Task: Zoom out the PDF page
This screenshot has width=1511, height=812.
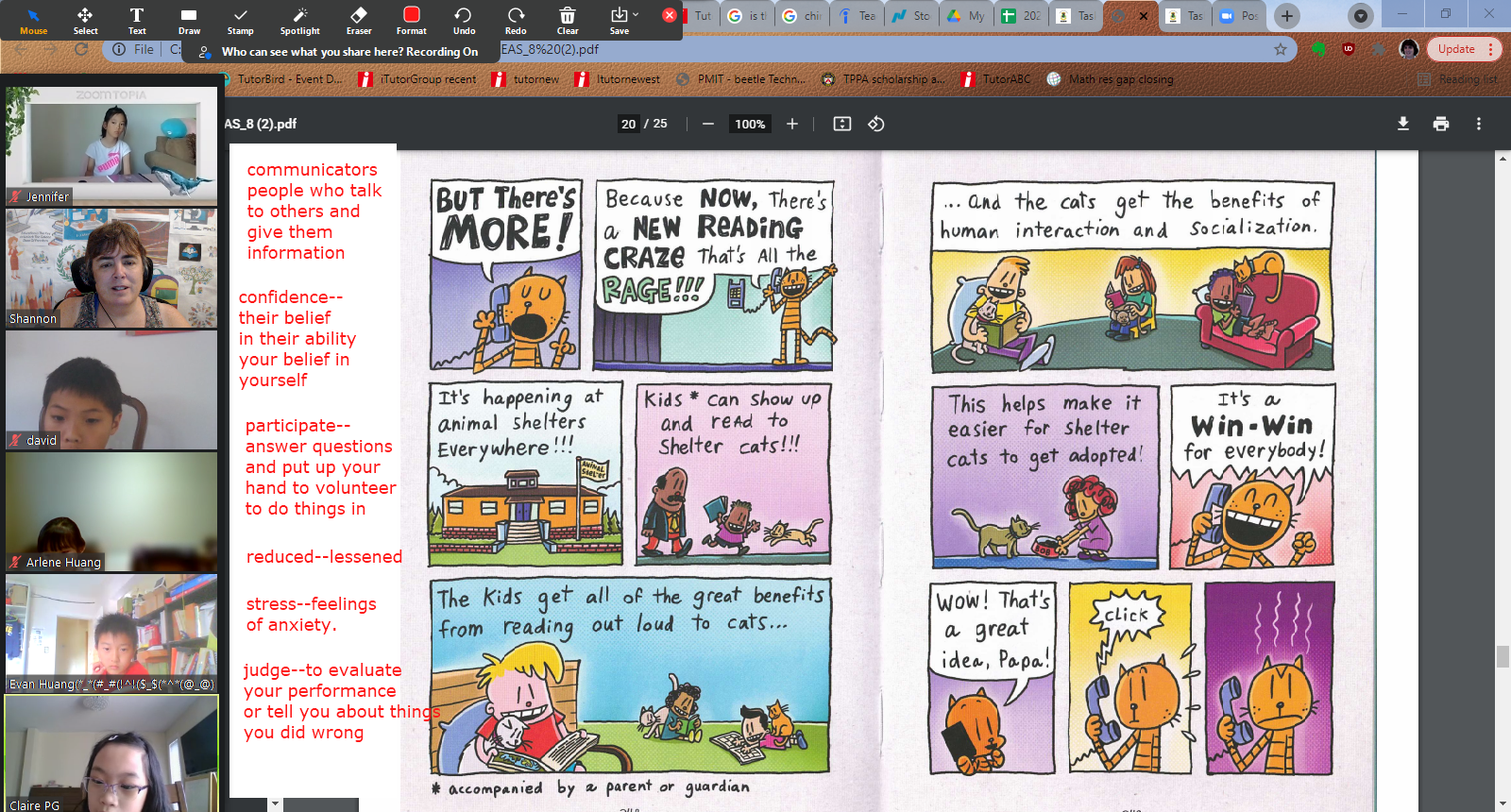Action: 708,124
